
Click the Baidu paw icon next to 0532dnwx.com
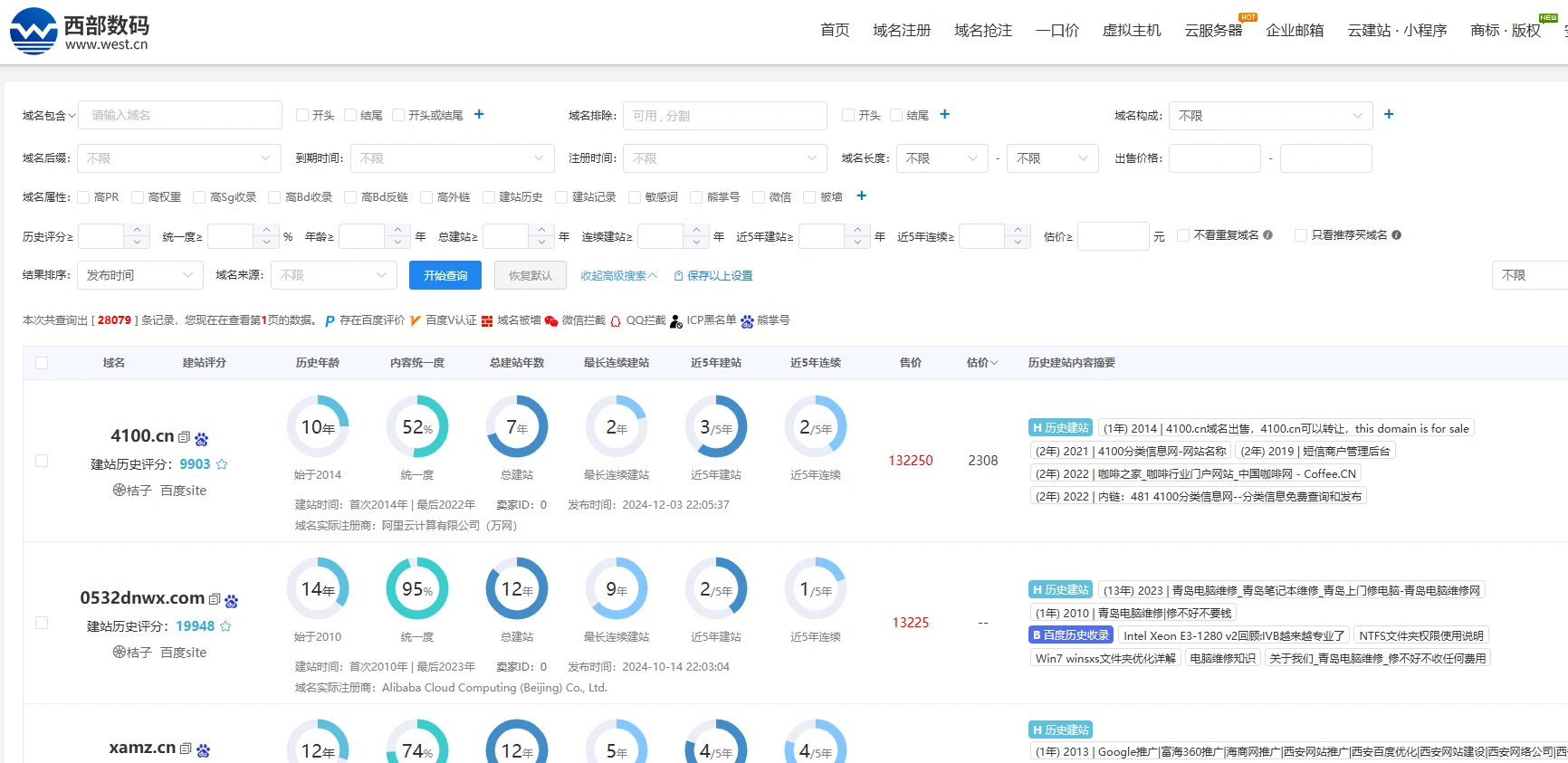click(x=232, y=601)
